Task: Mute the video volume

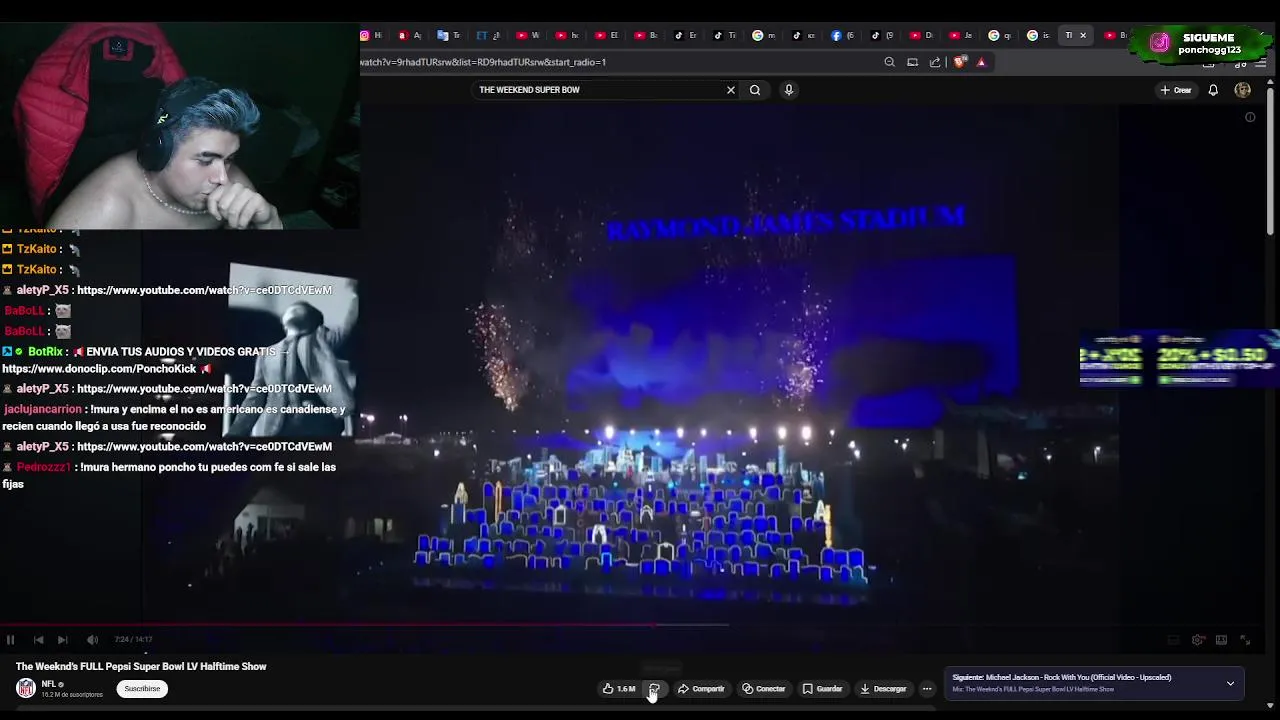Action: [92, 640]
